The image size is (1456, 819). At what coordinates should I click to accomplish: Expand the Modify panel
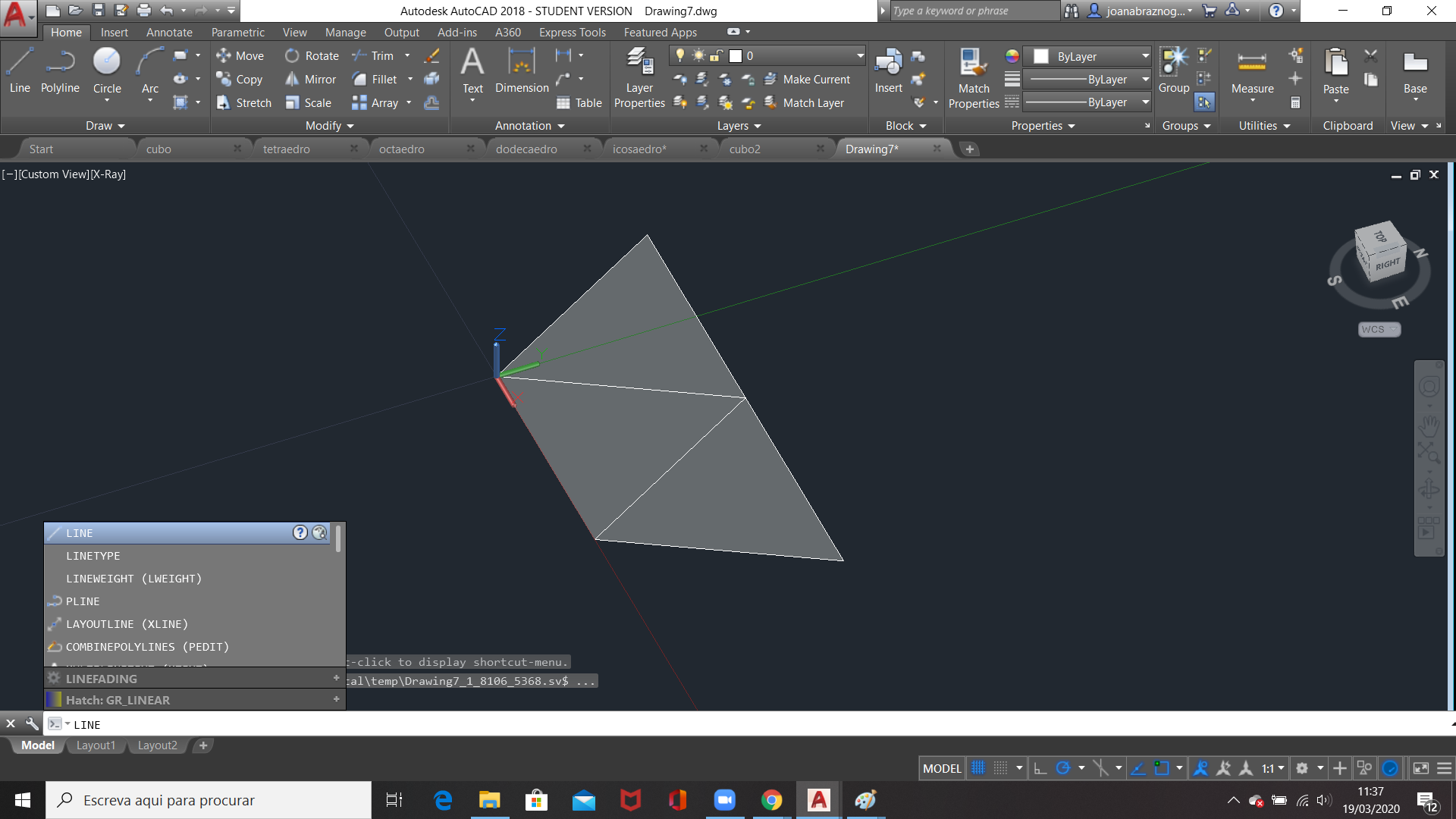330,126
